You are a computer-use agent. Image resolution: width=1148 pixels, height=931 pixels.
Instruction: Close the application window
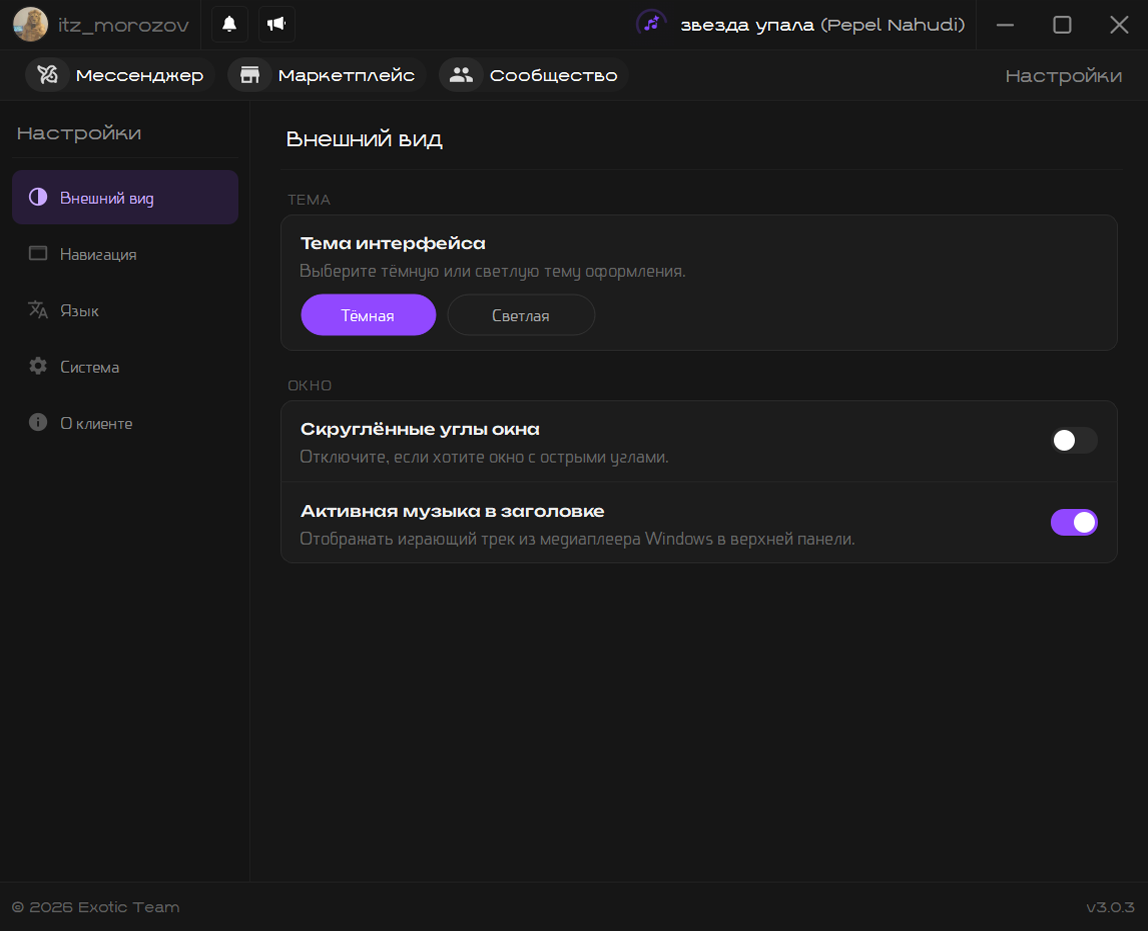pyautogui.click(x=1119, y=25)
